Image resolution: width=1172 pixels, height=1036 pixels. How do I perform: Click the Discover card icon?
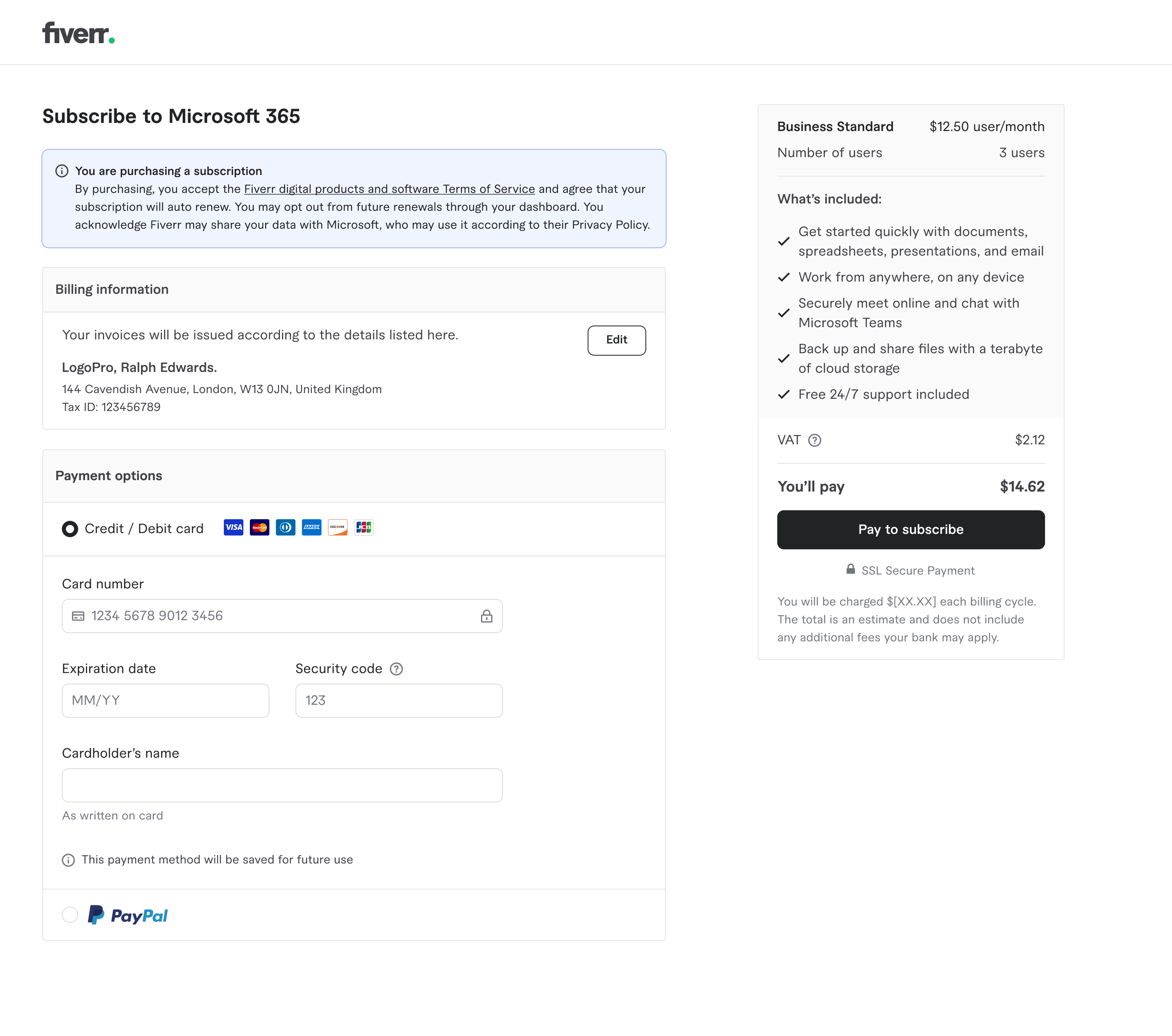point(338,527)
